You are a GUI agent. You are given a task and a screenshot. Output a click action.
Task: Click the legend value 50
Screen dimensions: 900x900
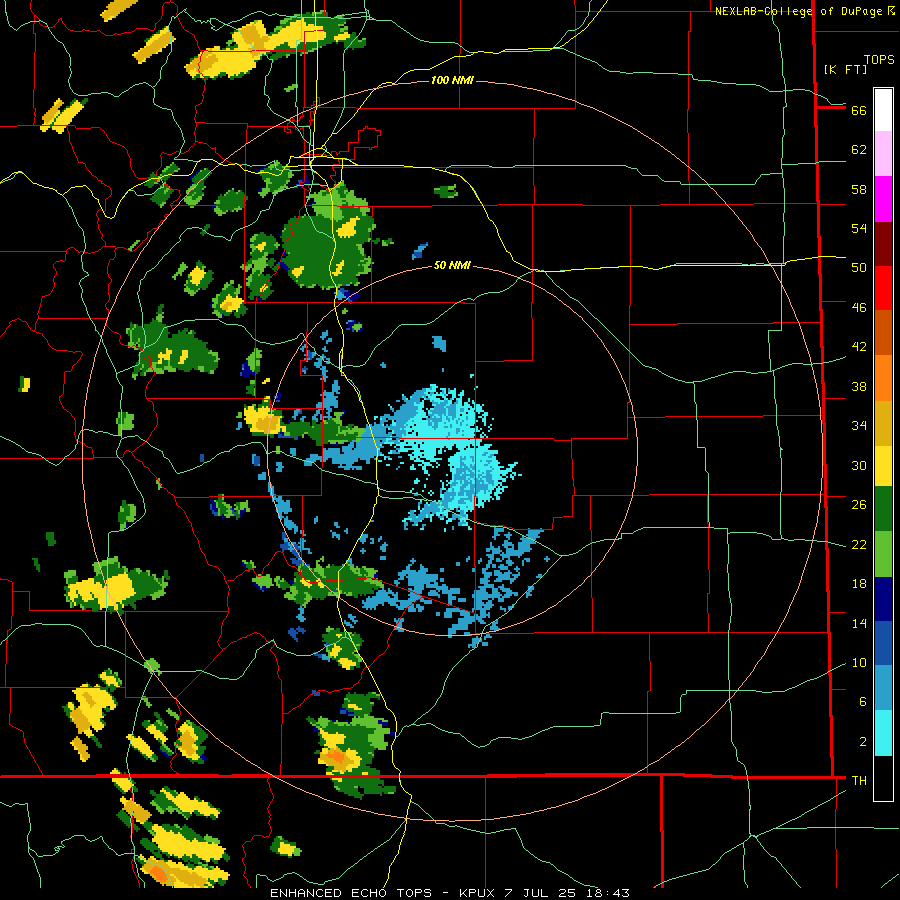pyautogui.click(x=859, y=268)
